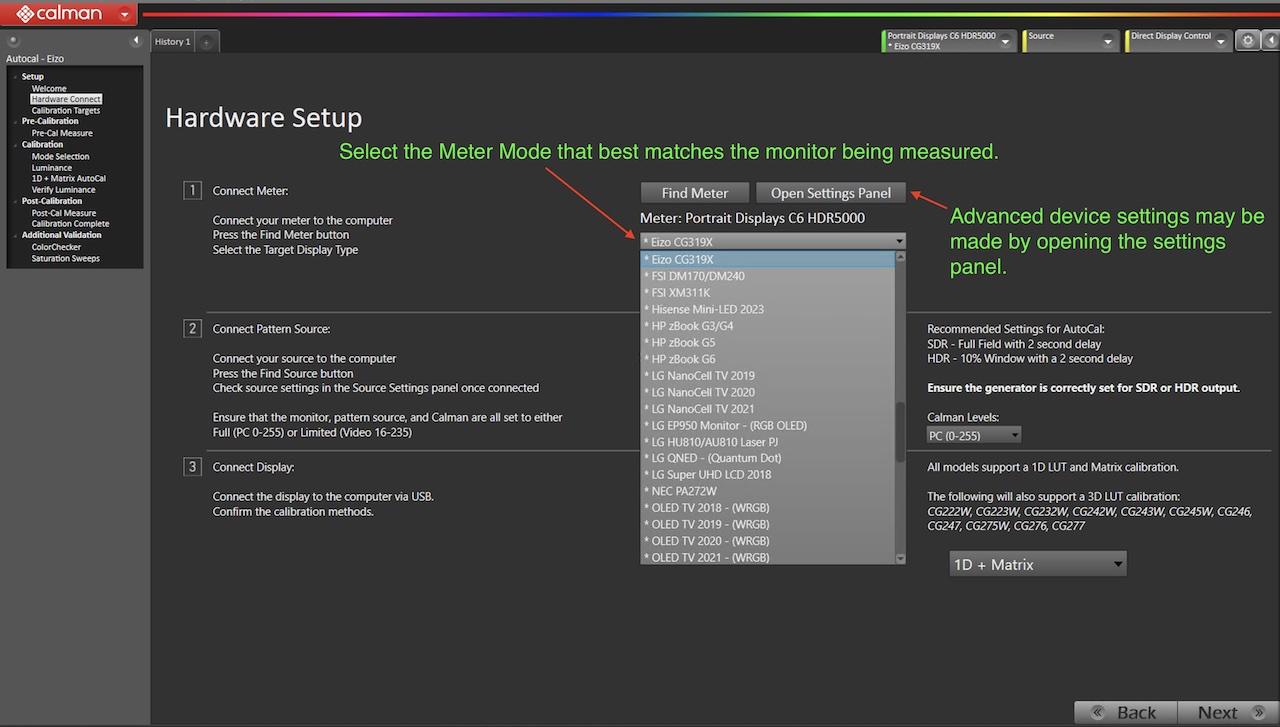
Task: Choose FSI XM311K meter mode
Action: click(x=768, y=292)
